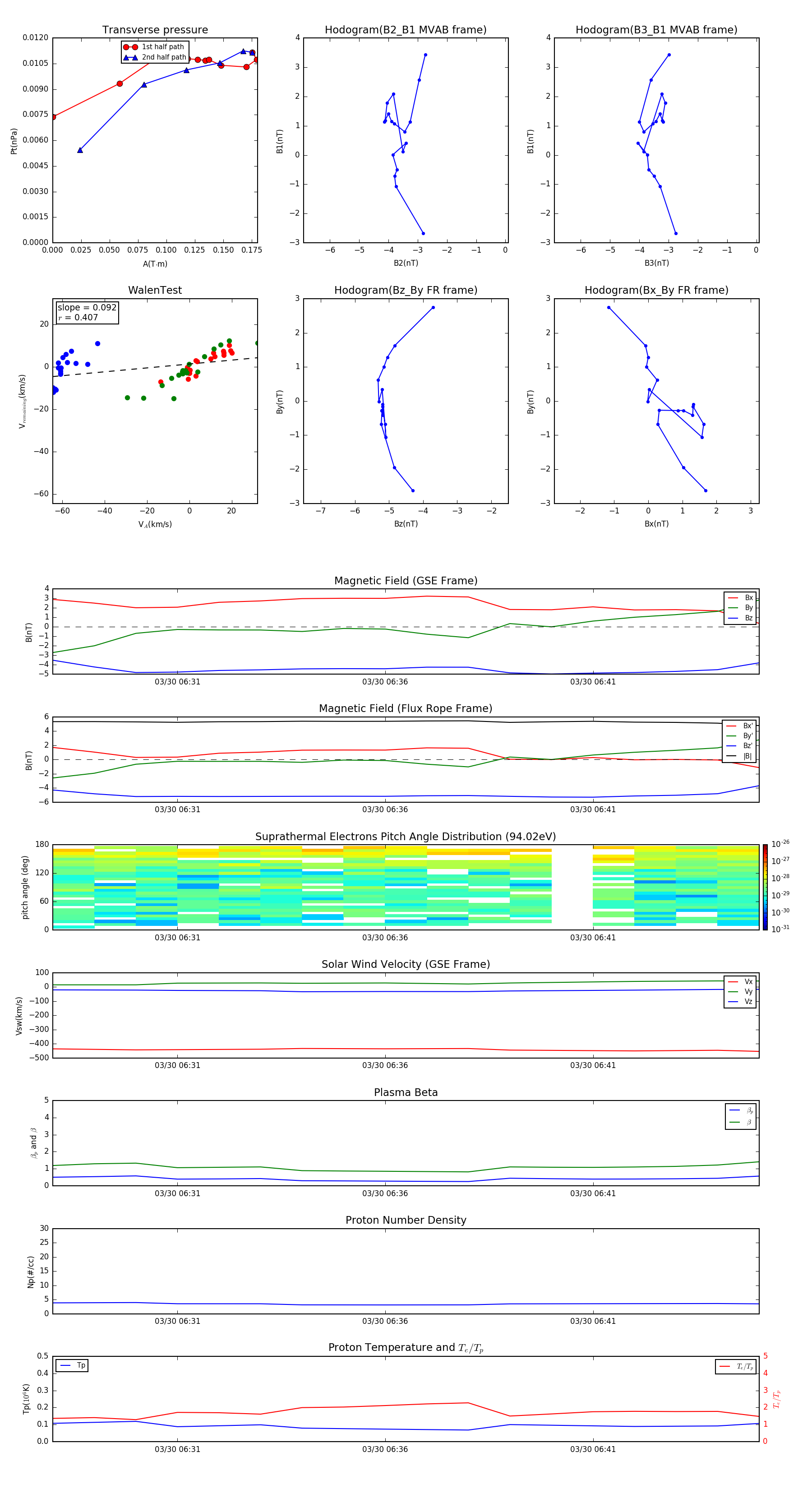
Task: Click the 'Hodogram(Bx_By FR frame)' title
Action: click(656, 290)
